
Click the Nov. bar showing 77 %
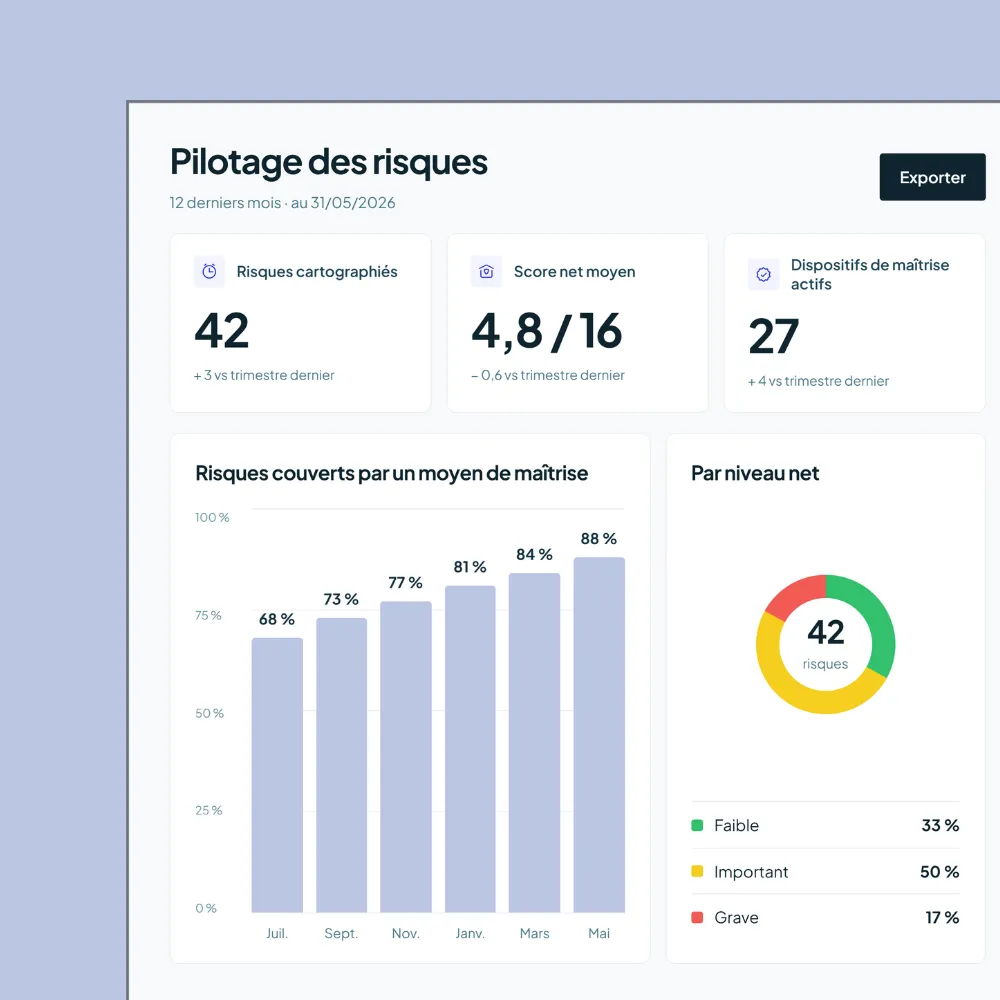pos(406,757)
